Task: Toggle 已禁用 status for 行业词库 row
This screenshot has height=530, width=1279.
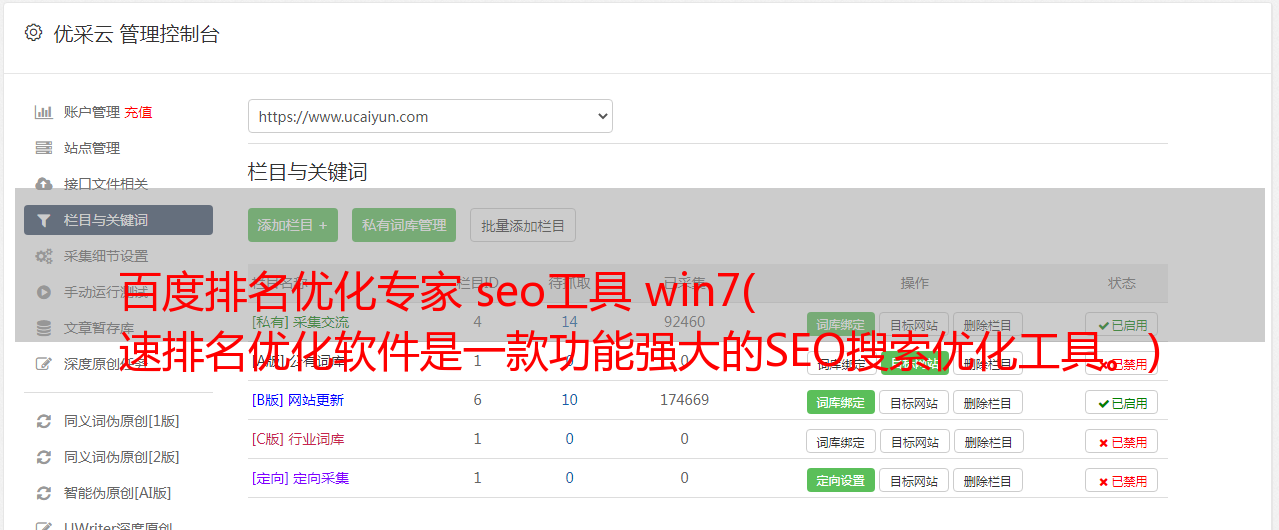Action: tap(1122, 441)
